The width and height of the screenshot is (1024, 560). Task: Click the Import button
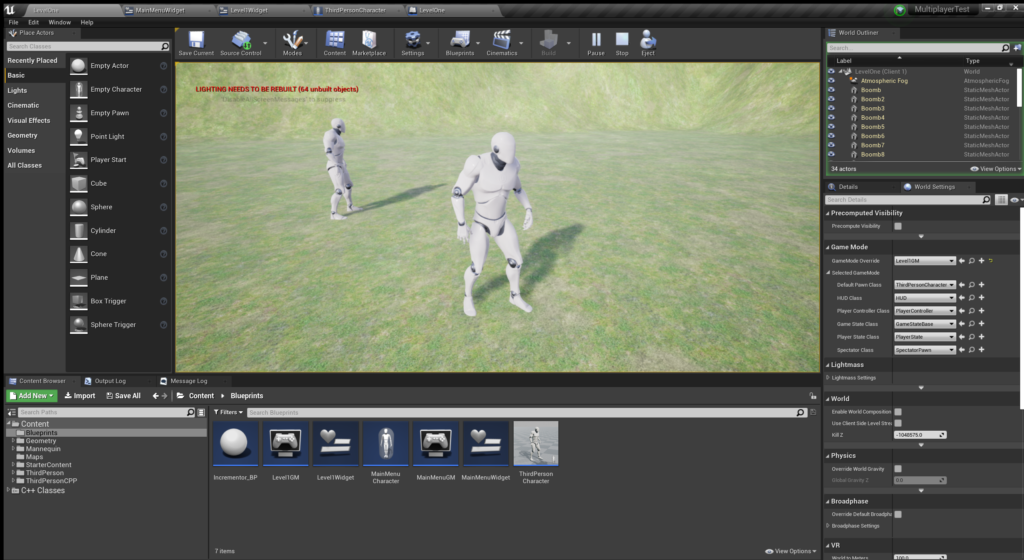click(x=80, y=396)
